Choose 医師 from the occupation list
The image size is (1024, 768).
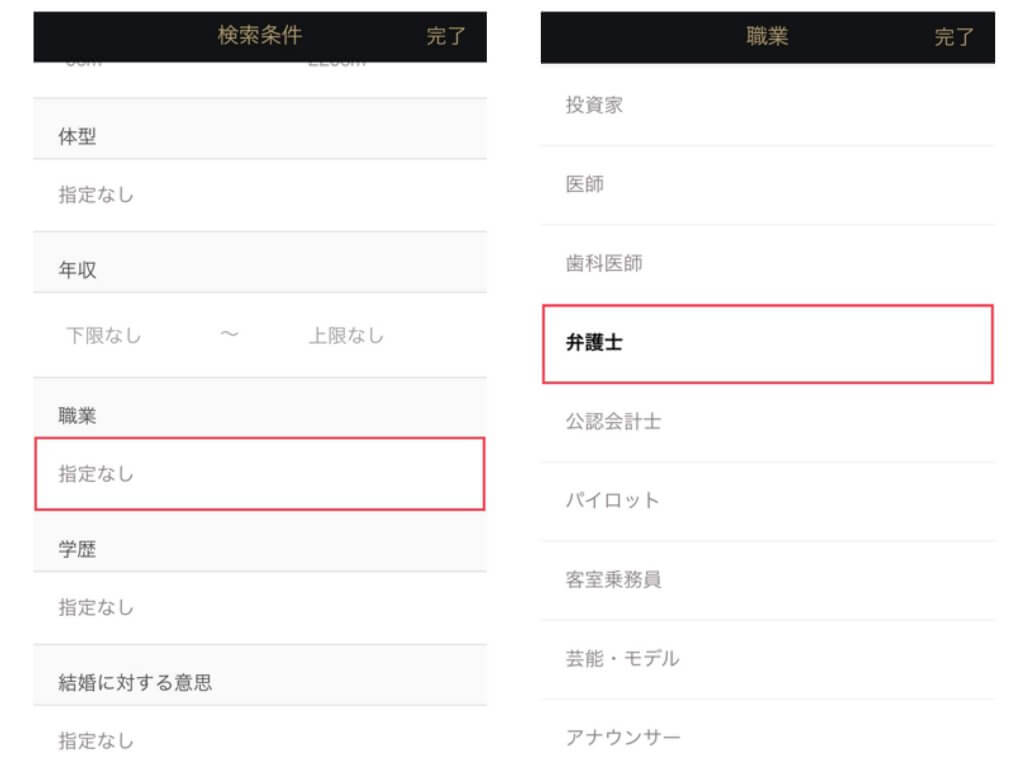pyautogui.click(x=768, y=185)
